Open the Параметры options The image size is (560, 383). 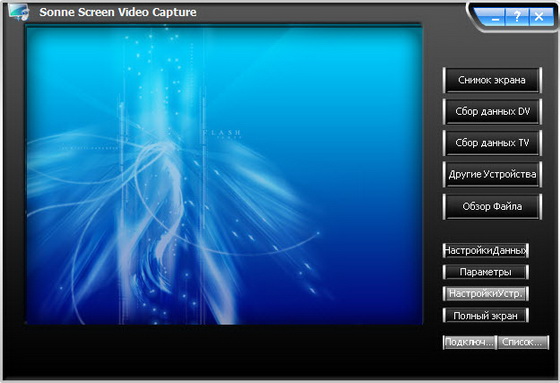[486, 272]
